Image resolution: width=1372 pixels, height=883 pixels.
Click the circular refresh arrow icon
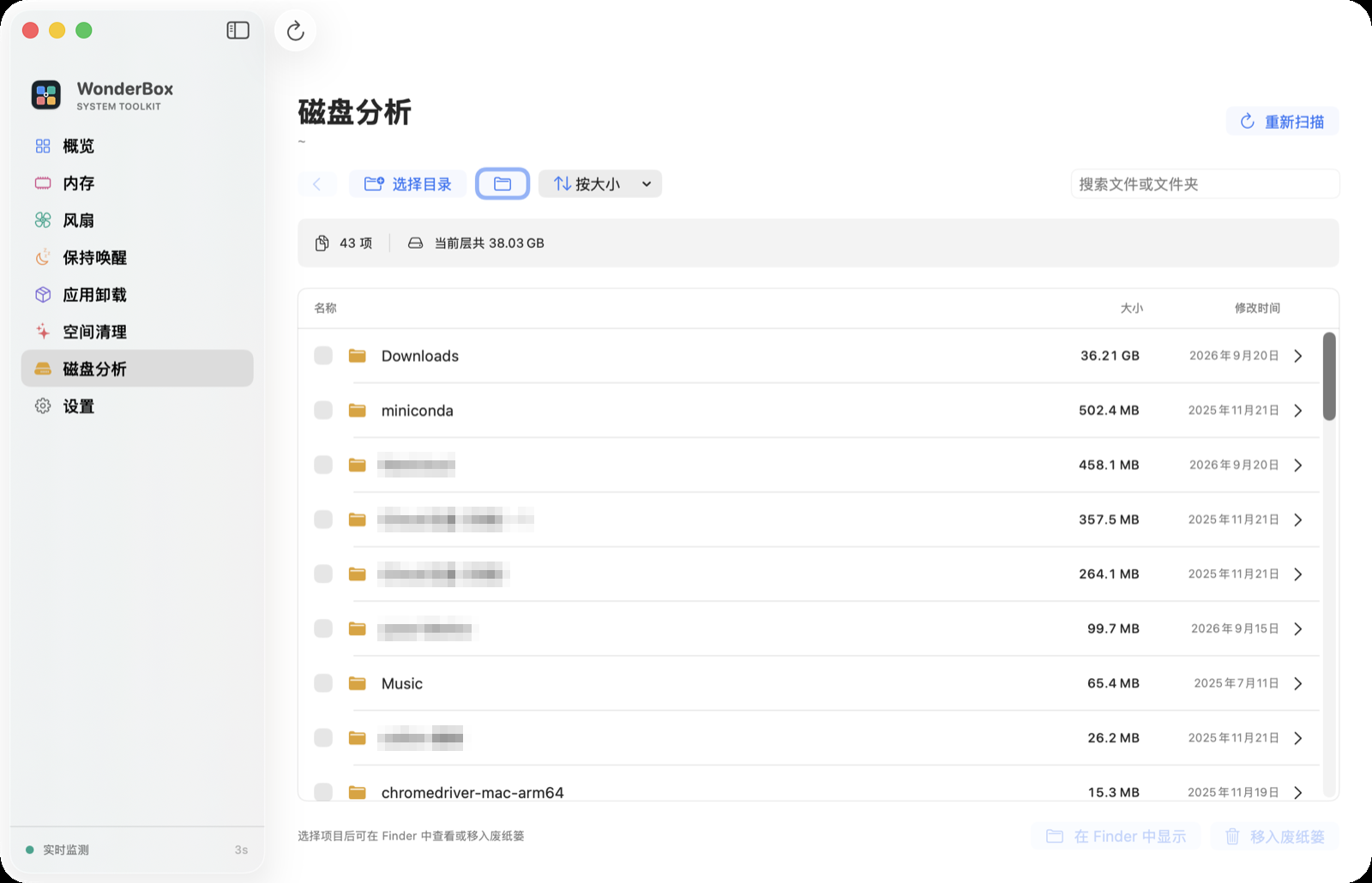(x=296, y=31)
